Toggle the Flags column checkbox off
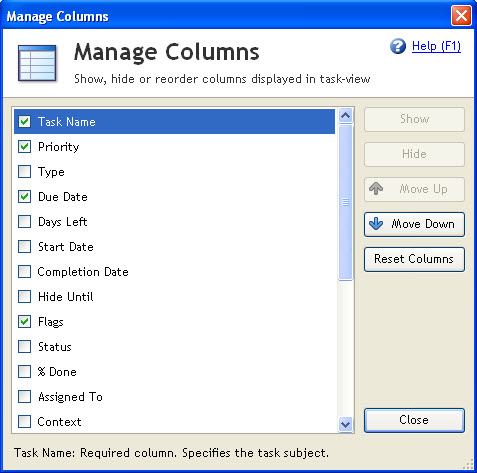This screenshot has width=477, height=473. [24, 322]
